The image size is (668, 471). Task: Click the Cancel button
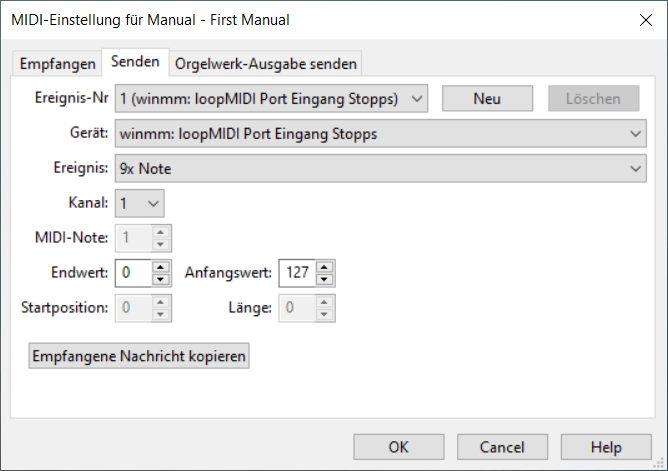pos(502,447)
